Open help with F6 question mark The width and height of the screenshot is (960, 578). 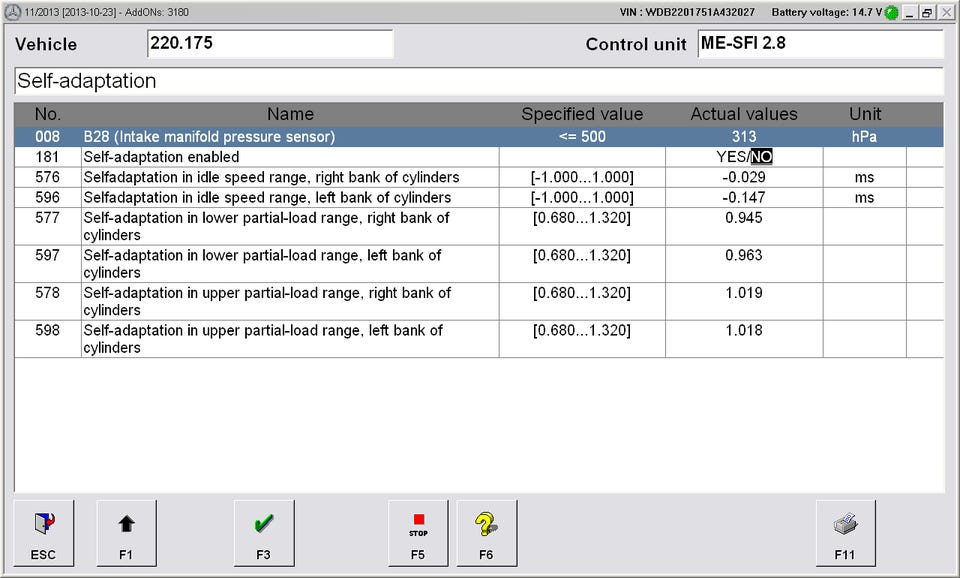click(486, 532)
